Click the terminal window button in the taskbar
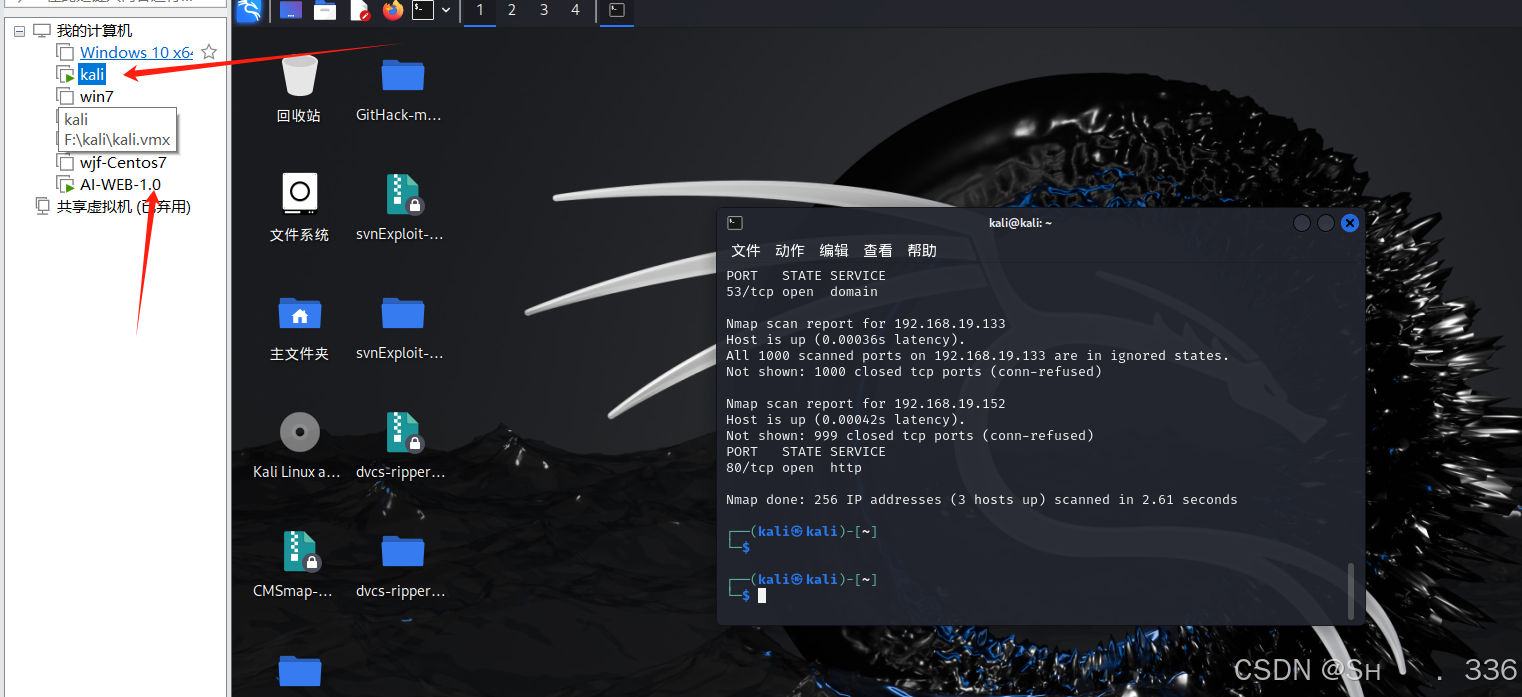 tap(617, 11)
